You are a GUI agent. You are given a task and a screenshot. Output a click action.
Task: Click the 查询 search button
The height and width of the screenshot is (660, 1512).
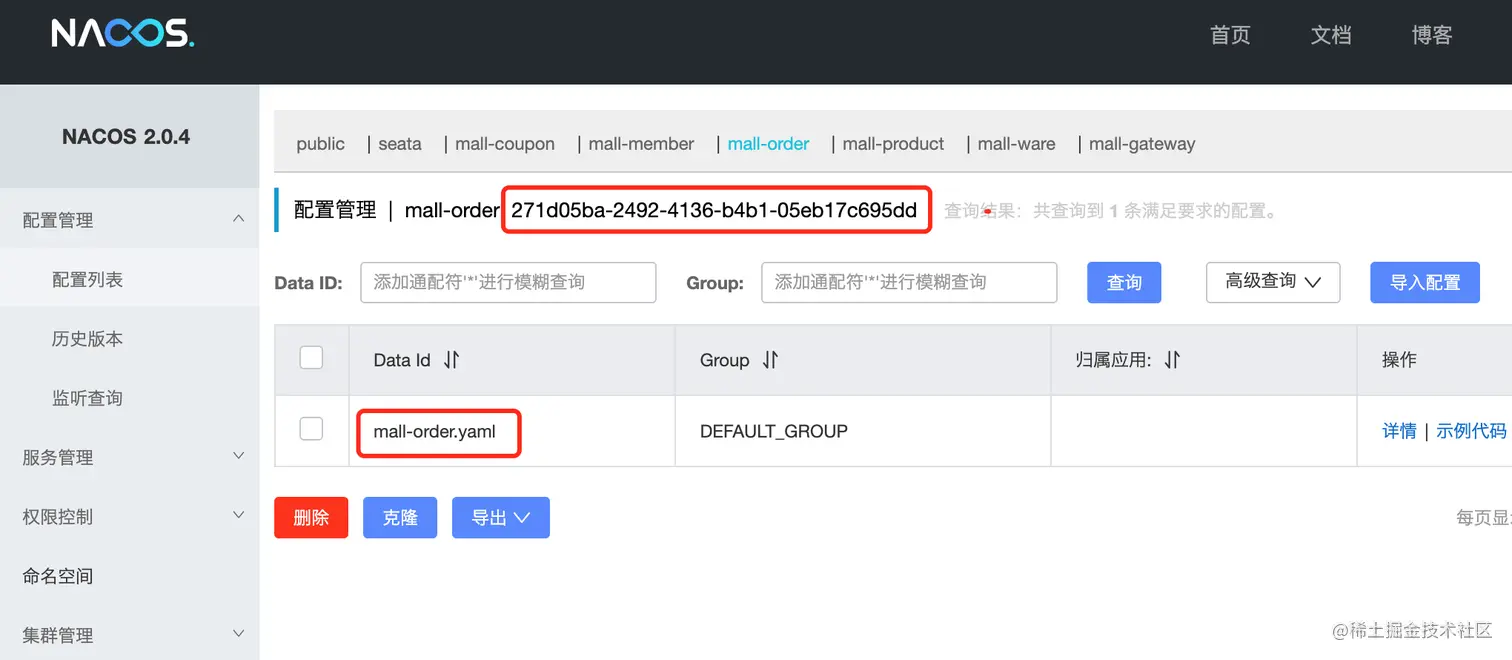[x=1124, y=282]
